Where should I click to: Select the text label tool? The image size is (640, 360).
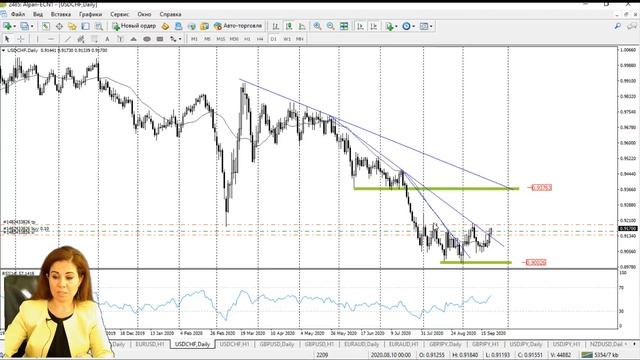pos(120,39)
